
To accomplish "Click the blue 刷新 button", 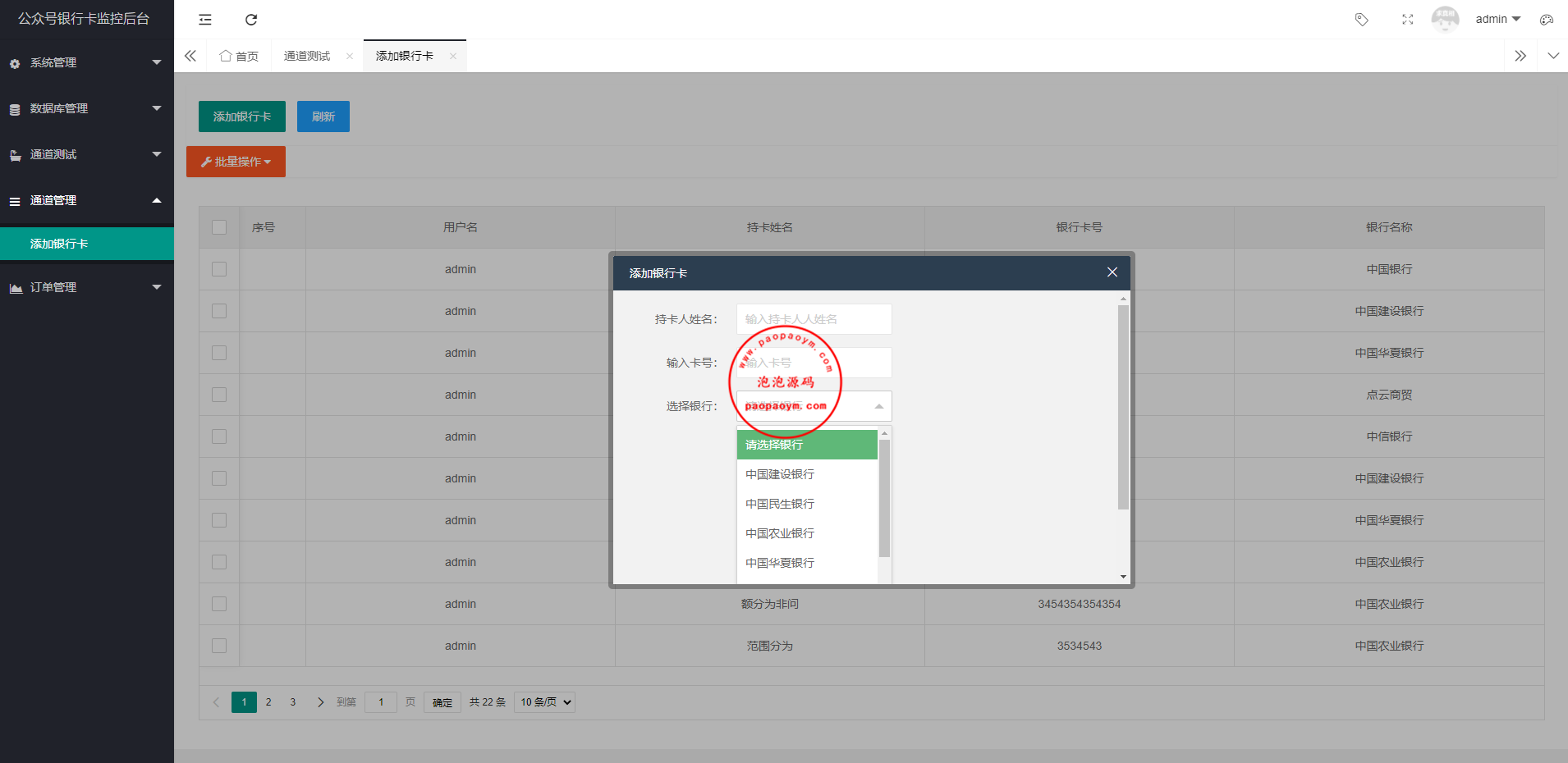I will tap(323, 117).
